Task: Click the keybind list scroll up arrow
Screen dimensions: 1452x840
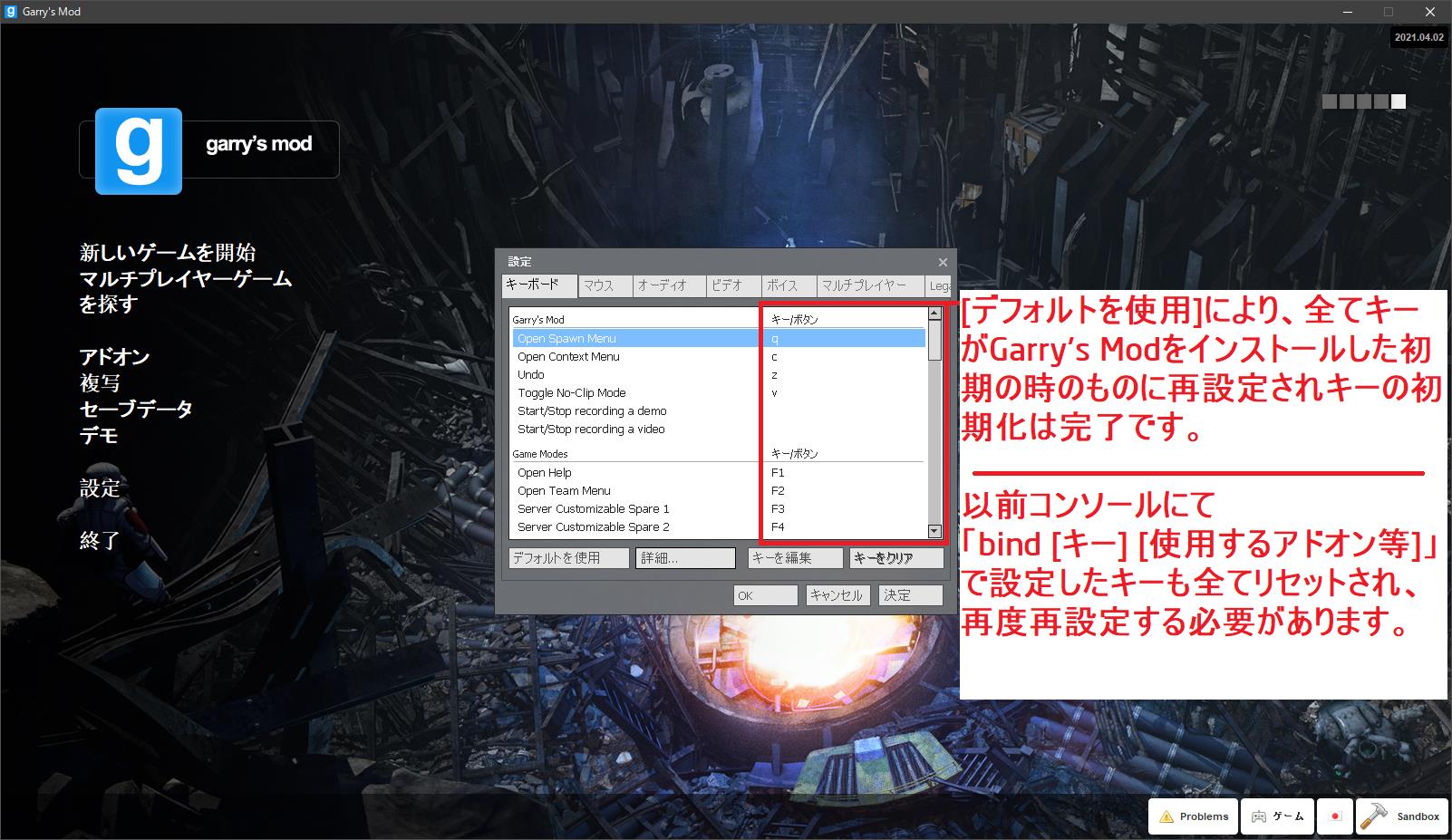Action: [x=934, y=314]
